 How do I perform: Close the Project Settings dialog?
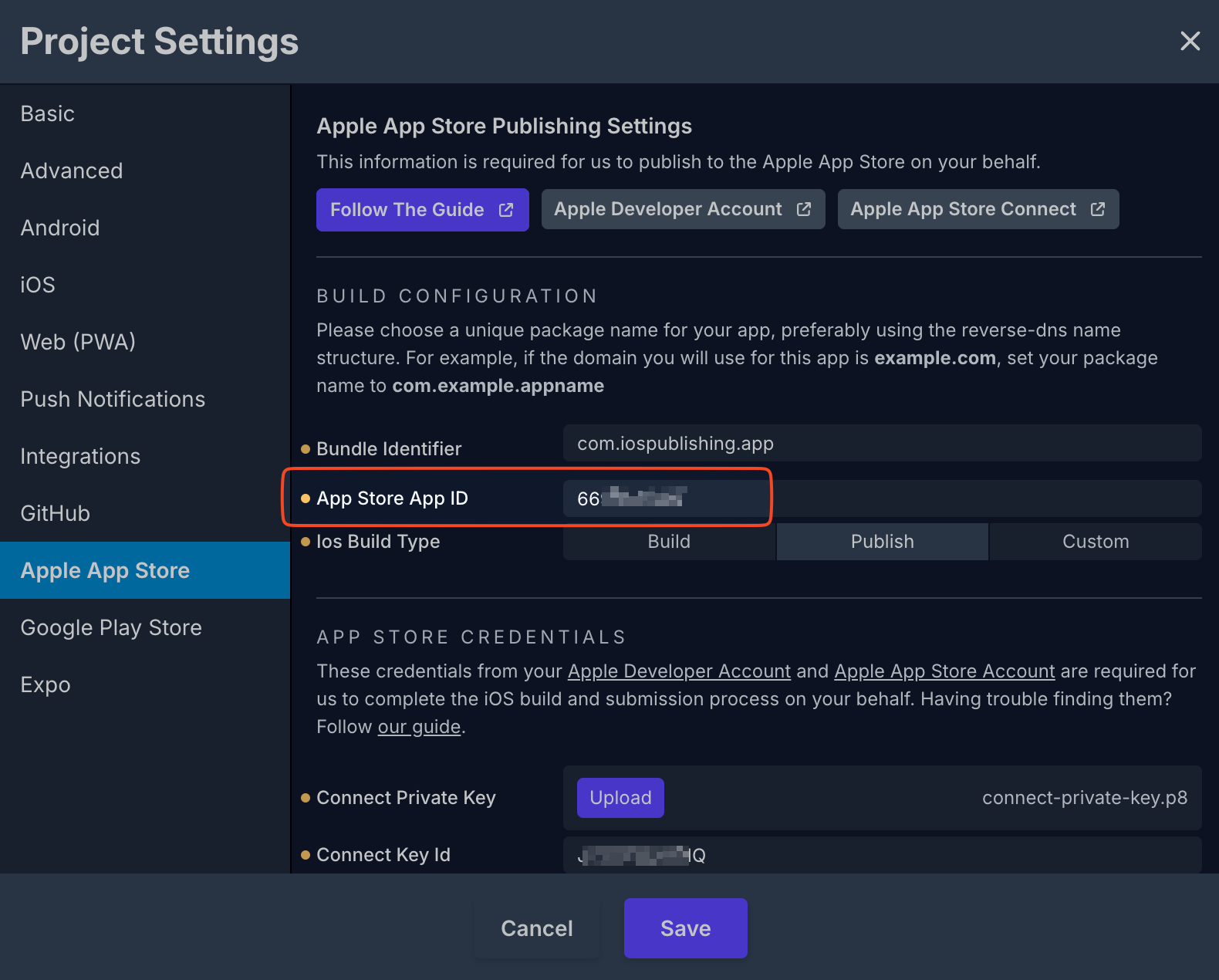click(x=1190, y=41)
